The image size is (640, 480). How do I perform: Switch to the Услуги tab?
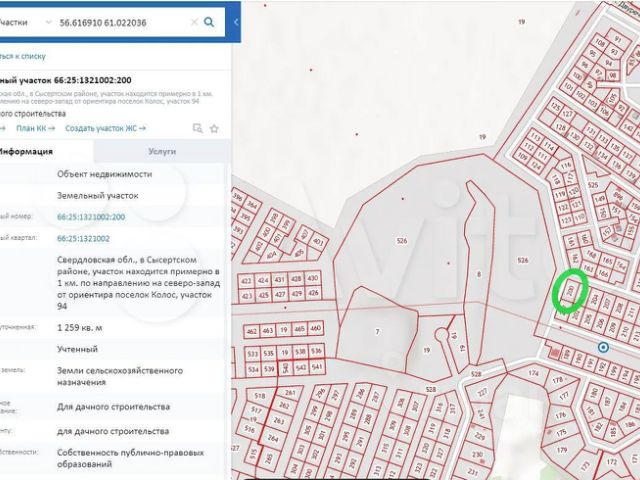tap(161, 151)
